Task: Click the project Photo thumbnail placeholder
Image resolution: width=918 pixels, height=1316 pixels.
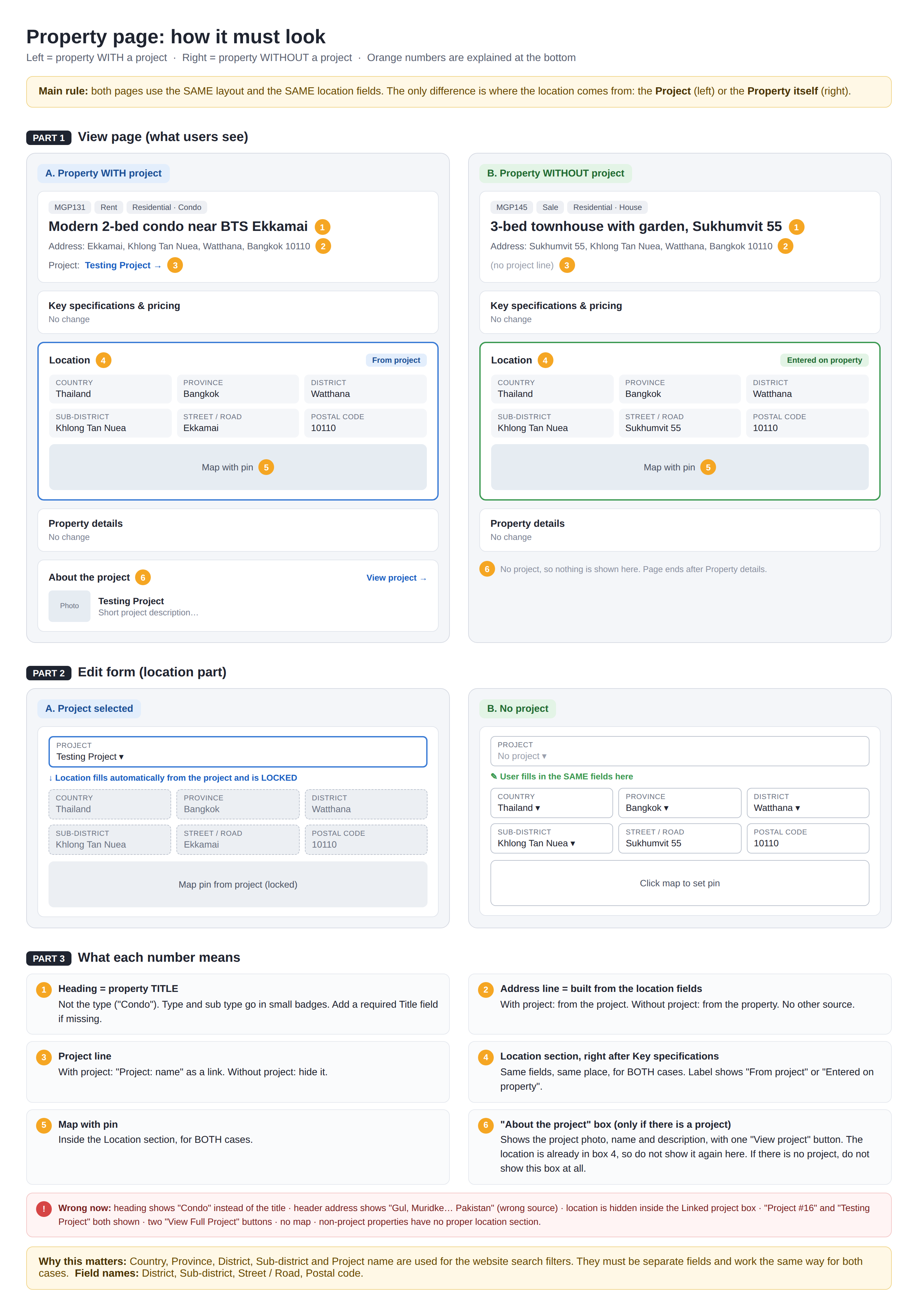Action: click(69, 606)
